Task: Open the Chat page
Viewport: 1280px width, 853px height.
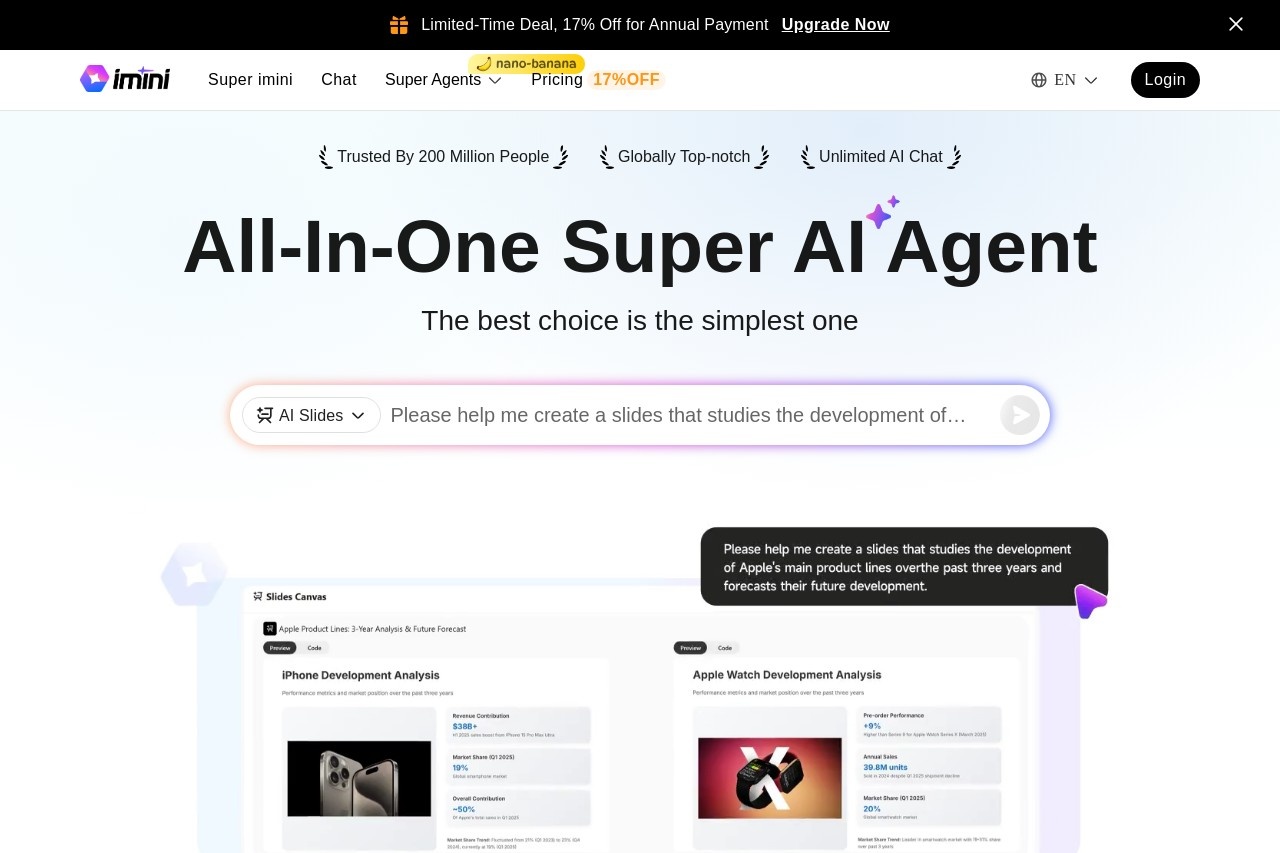Action: point(339,80)
